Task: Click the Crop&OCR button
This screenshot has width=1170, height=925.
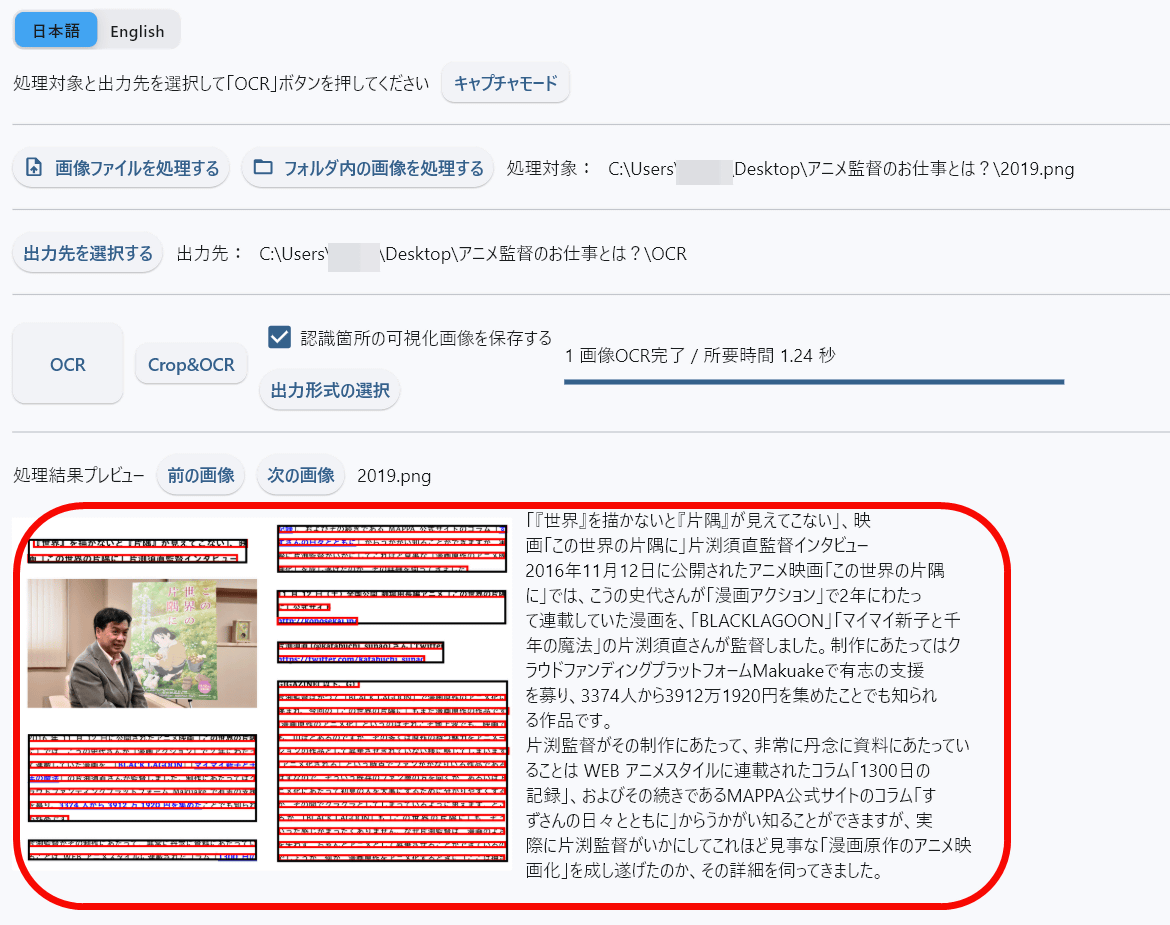Action: coord(191,364)
